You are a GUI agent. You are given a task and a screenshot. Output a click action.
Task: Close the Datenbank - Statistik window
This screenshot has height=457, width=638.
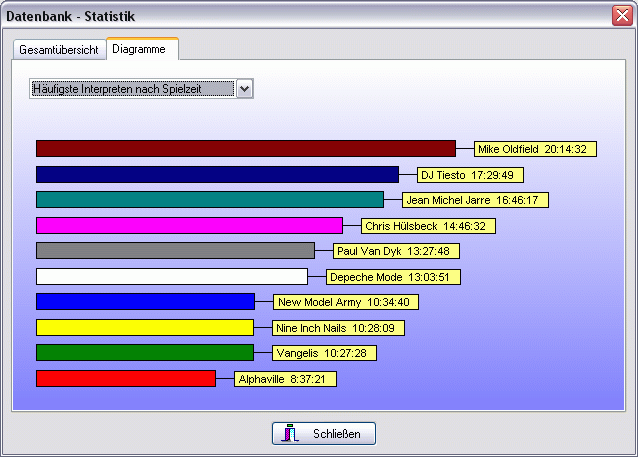click(x=622, y=15)
